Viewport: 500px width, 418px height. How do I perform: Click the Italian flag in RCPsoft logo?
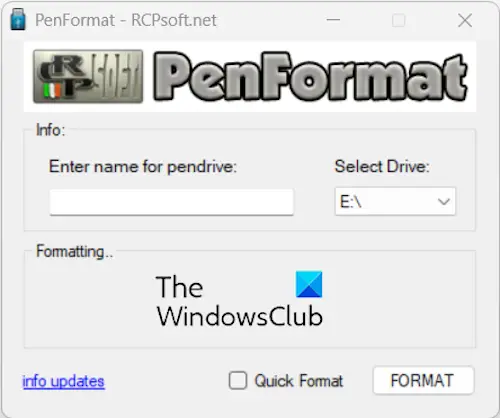(52, 90)
